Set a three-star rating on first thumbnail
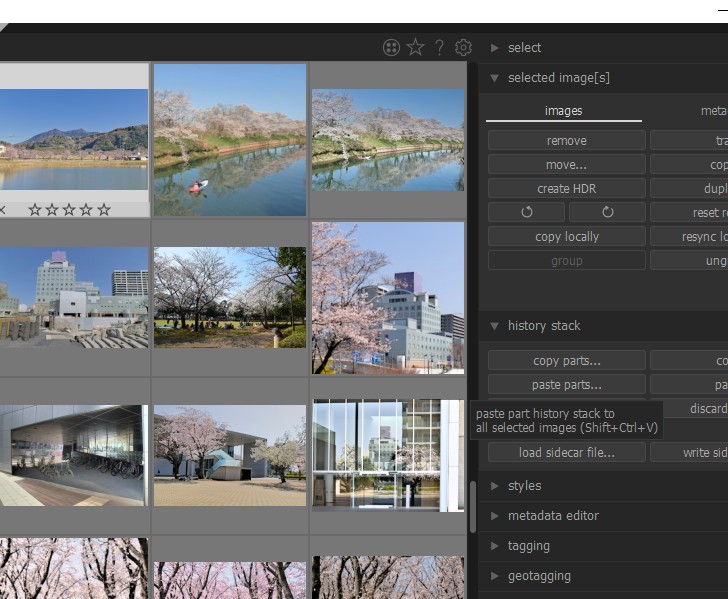Screen dimensions: 728x599 click(x=69, y=210)
